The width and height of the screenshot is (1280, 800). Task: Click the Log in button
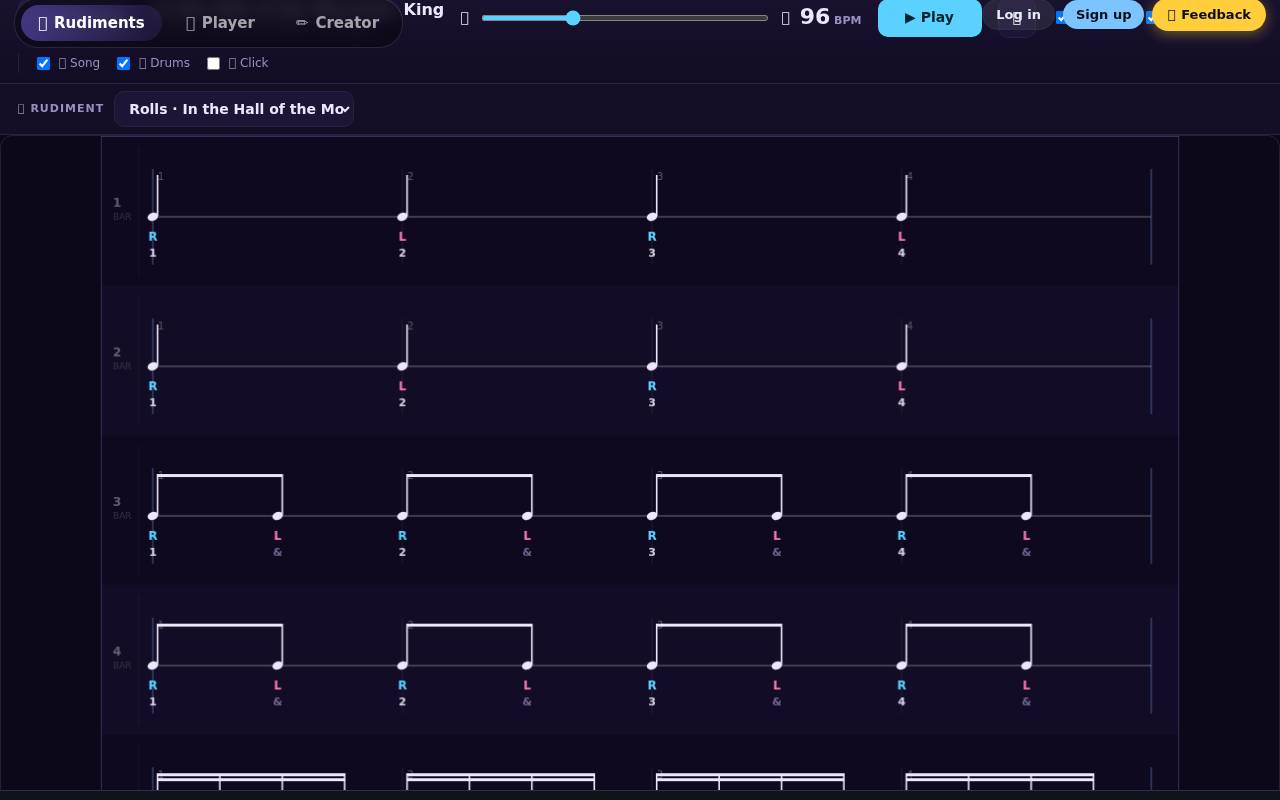1018,15
